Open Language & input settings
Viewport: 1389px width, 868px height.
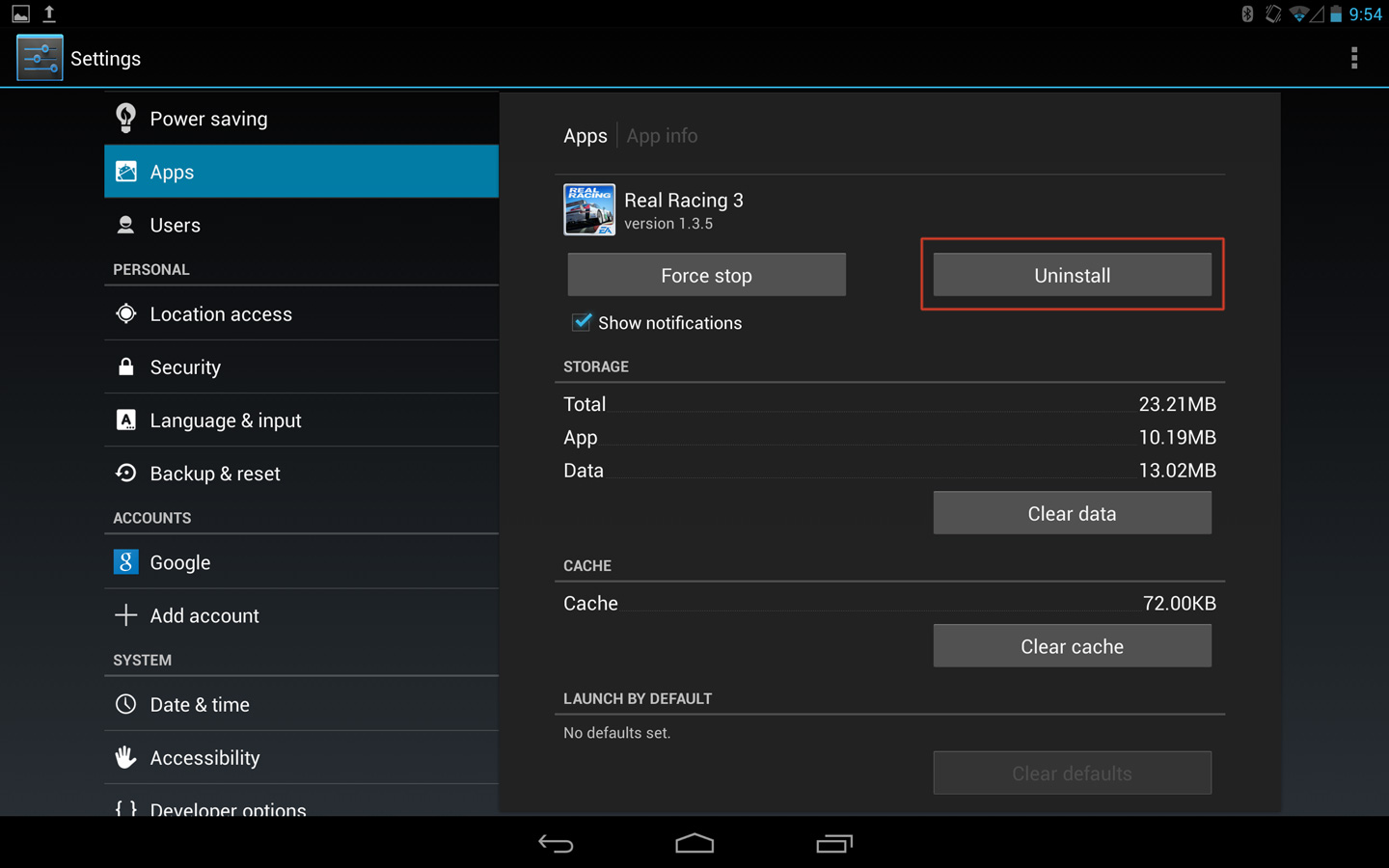coord(301,420)
